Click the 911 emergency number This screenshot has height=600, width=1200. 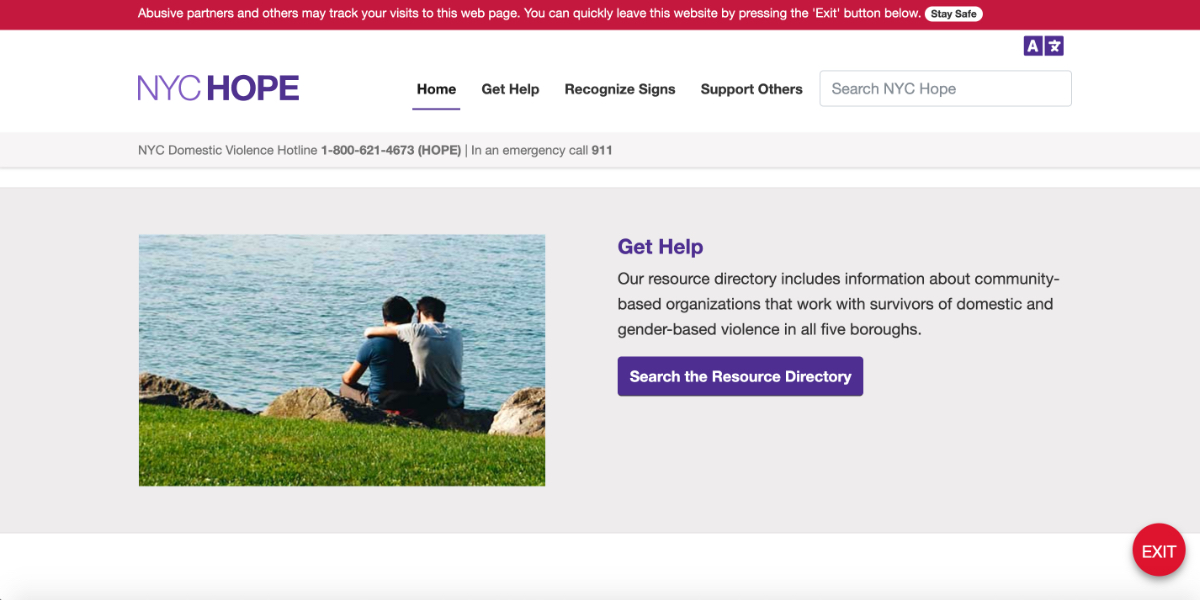(x=601, y=150)
